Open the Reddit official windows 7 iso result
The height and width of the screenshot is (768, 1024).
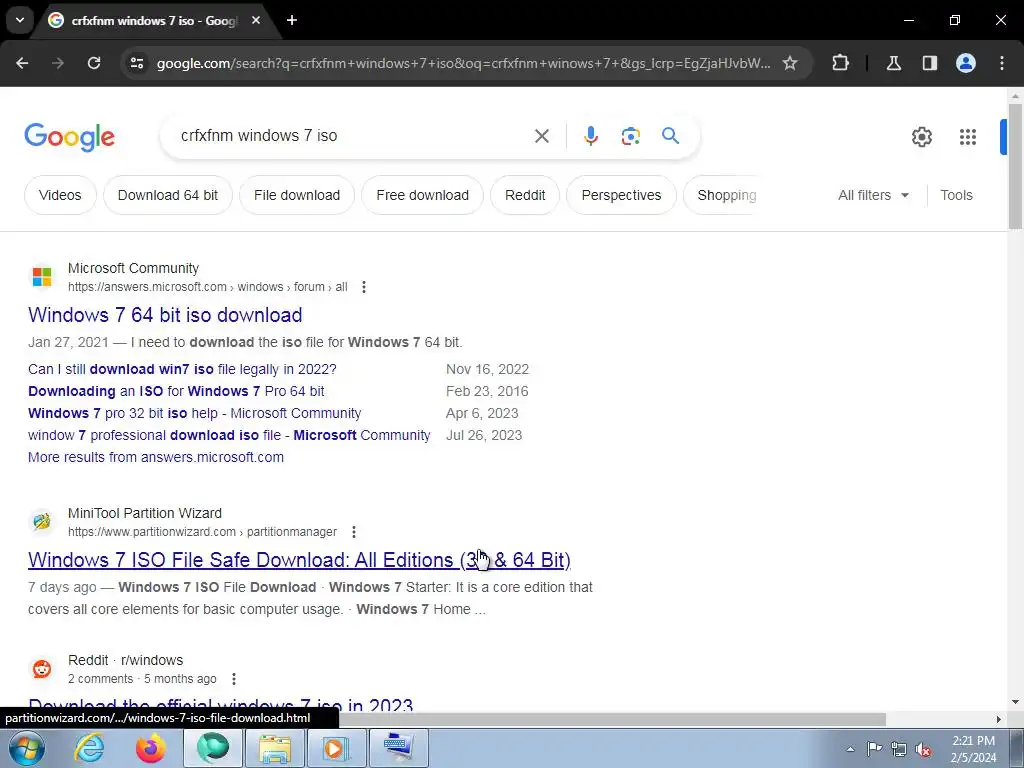coord(221,705)
